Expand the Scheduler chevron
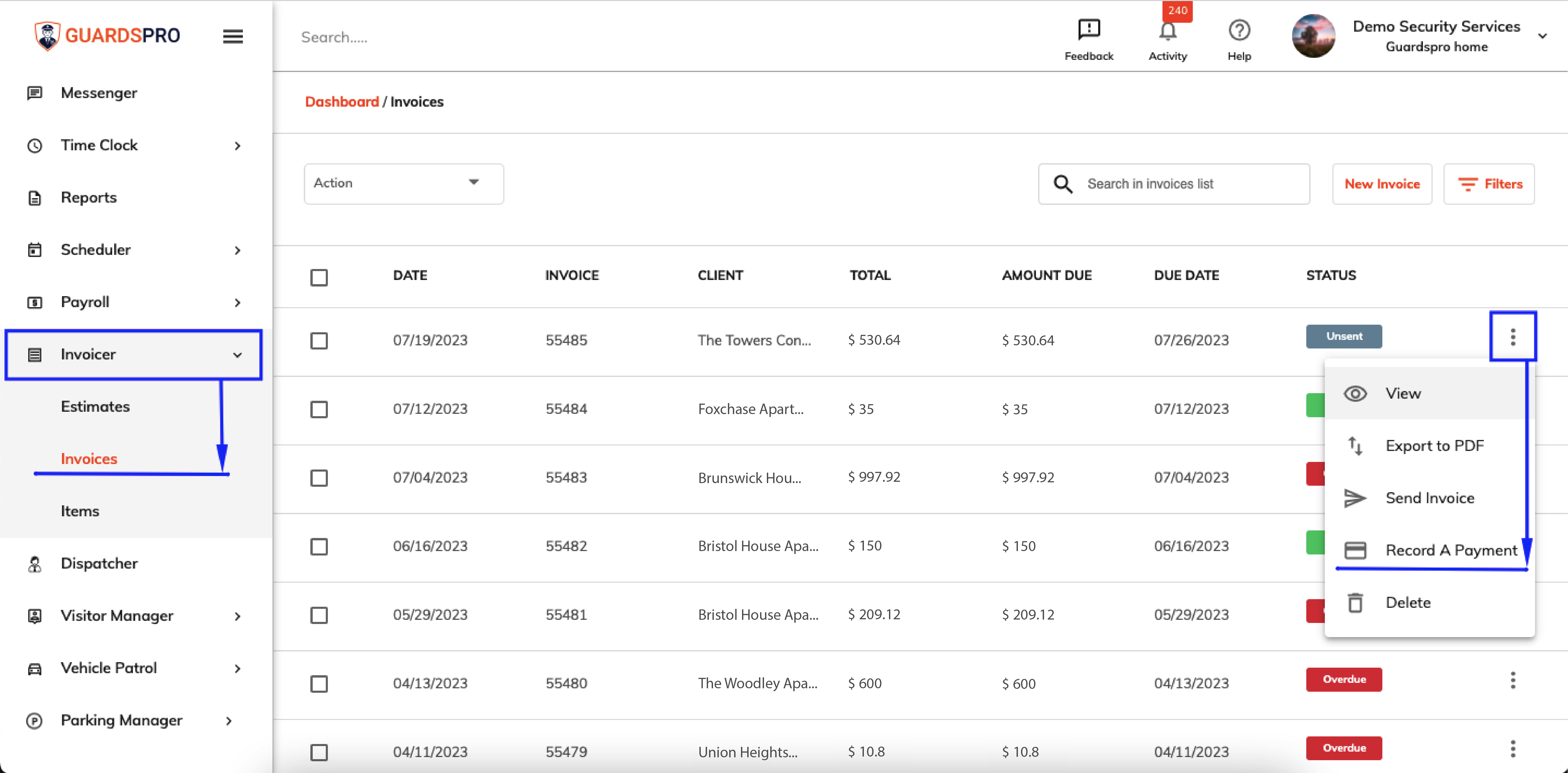 click(x=237, y=251)
